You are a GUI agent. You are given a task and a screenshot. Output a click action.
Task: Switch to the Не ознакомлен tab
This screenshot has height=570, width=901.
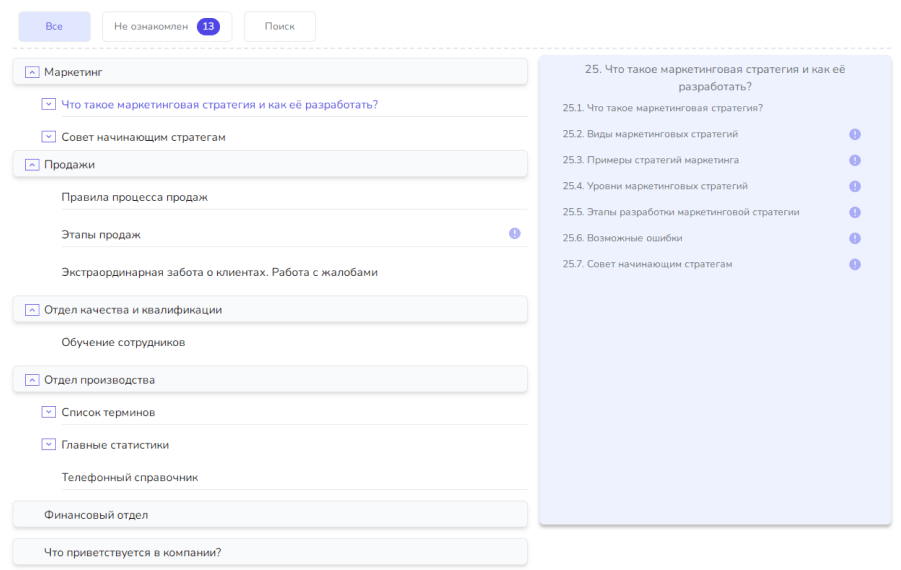(x=151, y=27)
